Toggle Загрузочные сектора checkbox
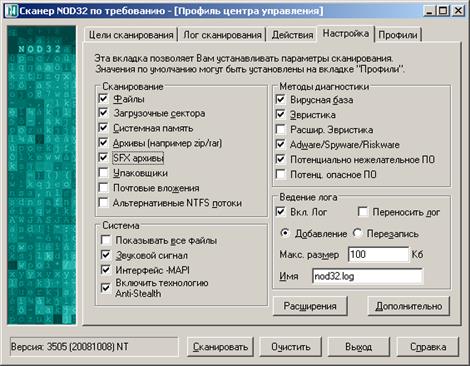Image resolution: width=470 pixels, height=366 pixels. coord(103,113)
